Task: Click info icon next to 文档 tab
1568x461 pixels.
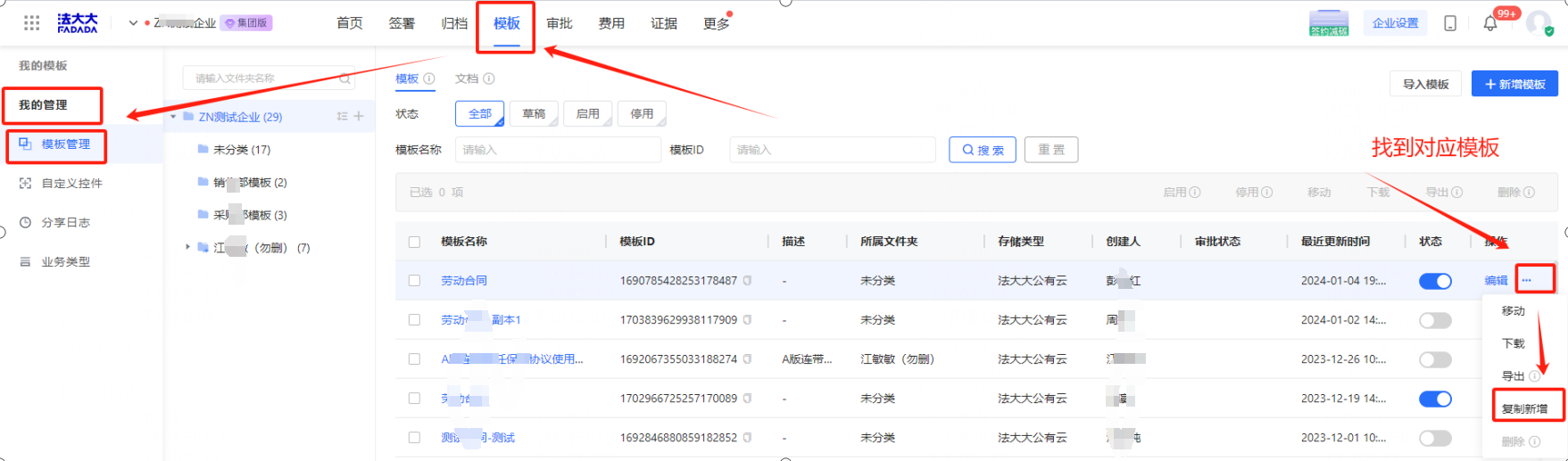Action: [x=489, y=78]
